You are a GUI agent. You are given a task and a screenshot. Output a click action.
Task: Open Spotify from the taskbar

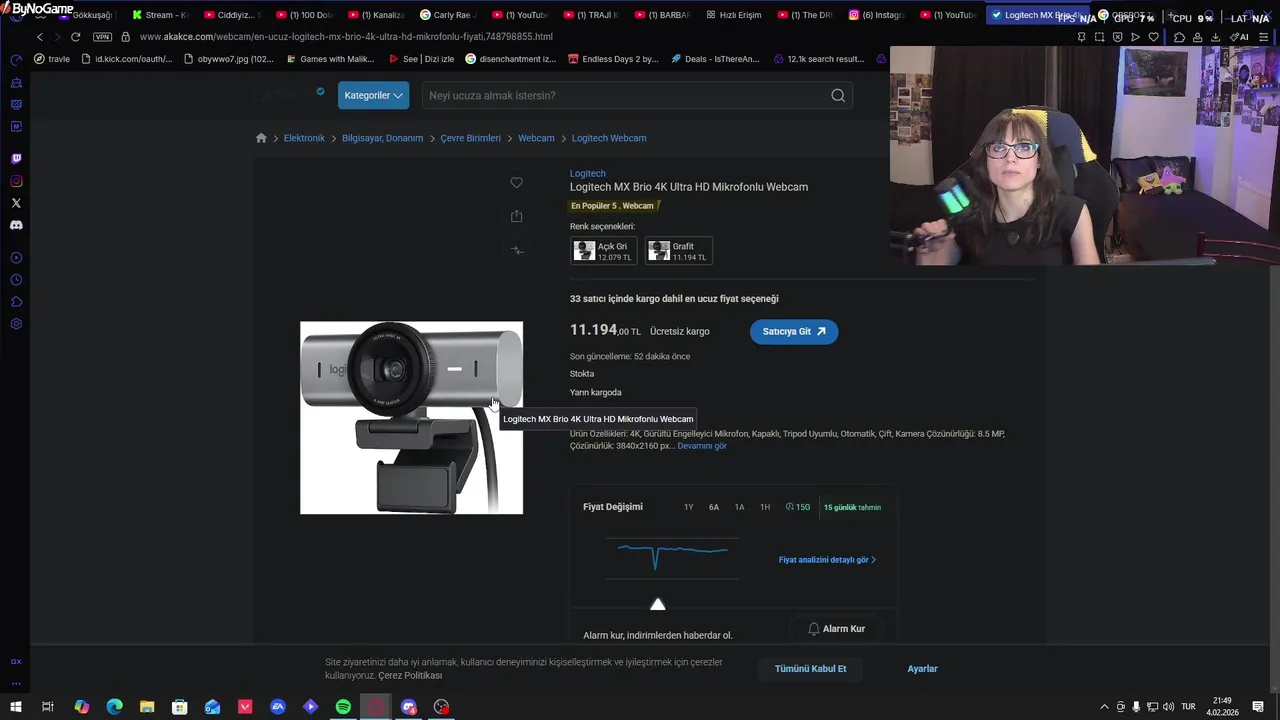click(x=343, y=707)
